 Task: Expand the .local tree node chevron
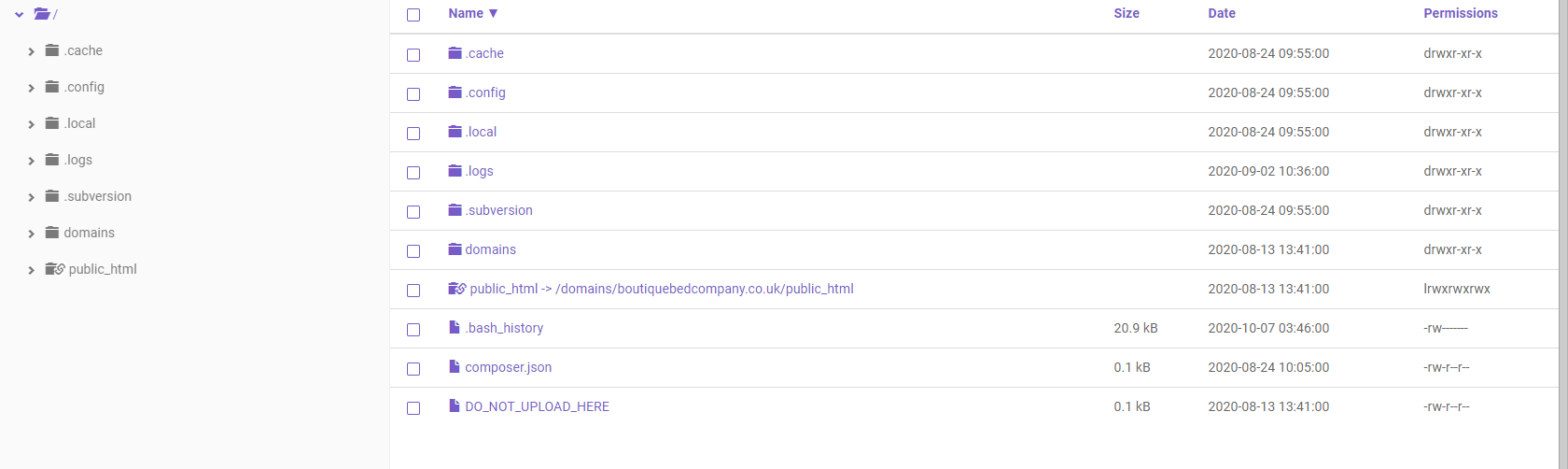[x=31, y=124]
